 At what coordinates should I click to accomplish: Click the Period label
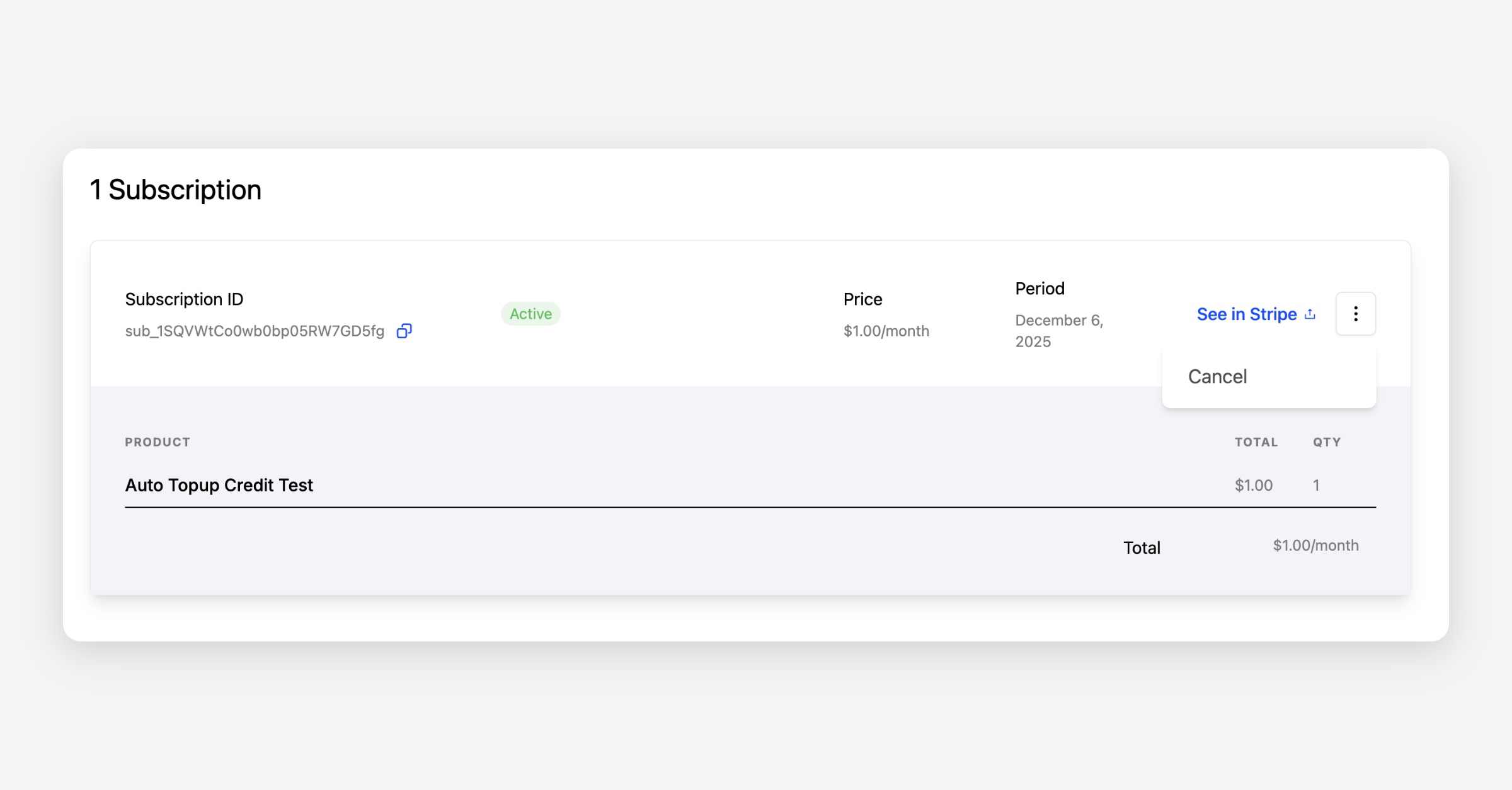(x=1039, y=289)
